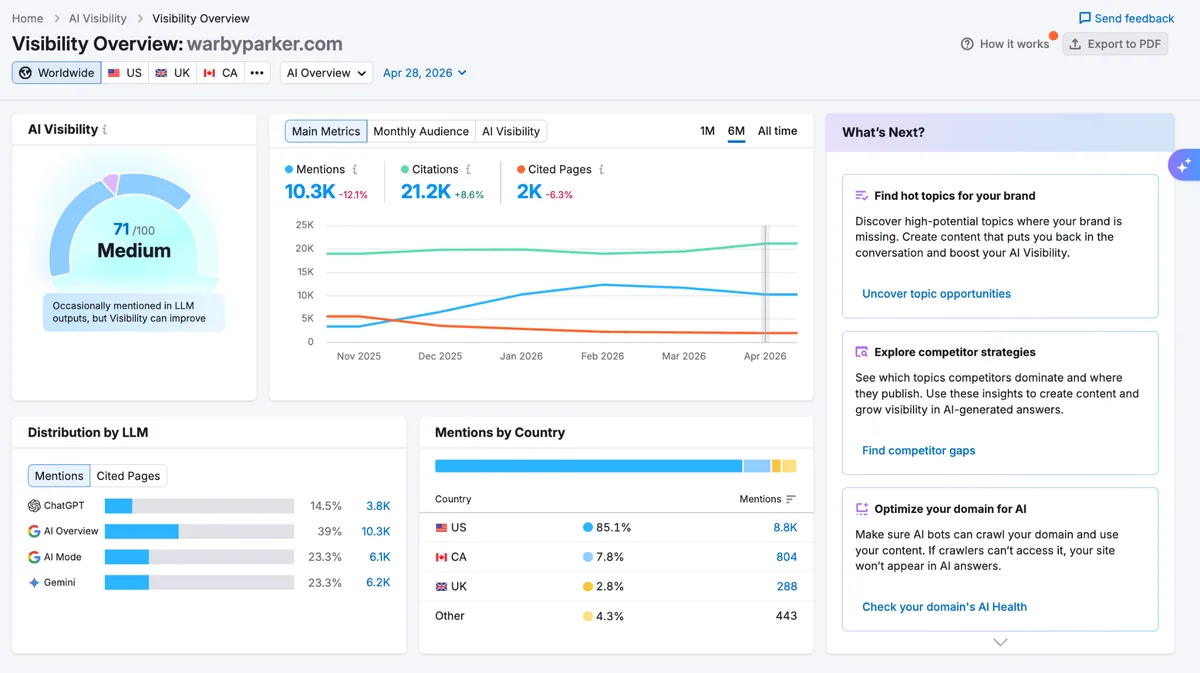1200x673 pixels.
Task: Click the Google icon for AI Mode
Action: (34, 557)
